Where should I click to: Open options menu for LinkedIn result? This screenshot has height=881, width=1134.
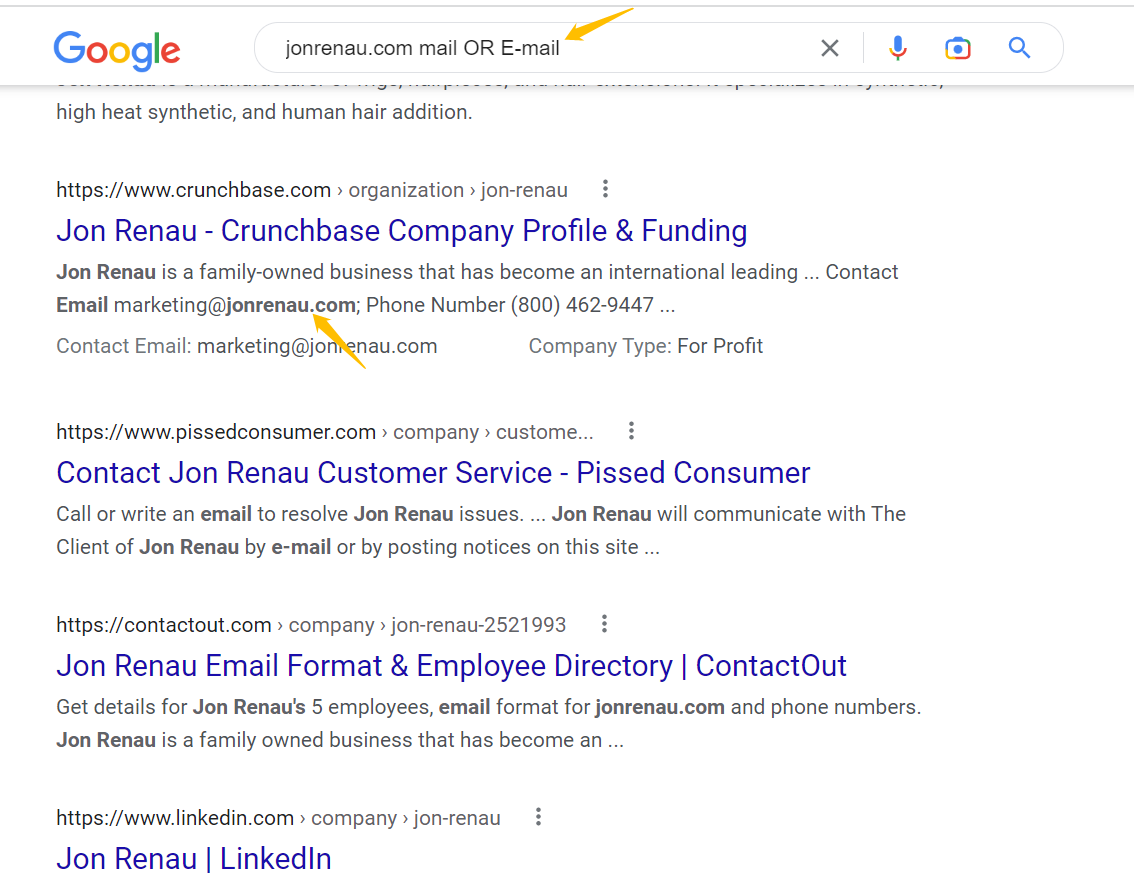coord(538,817)
